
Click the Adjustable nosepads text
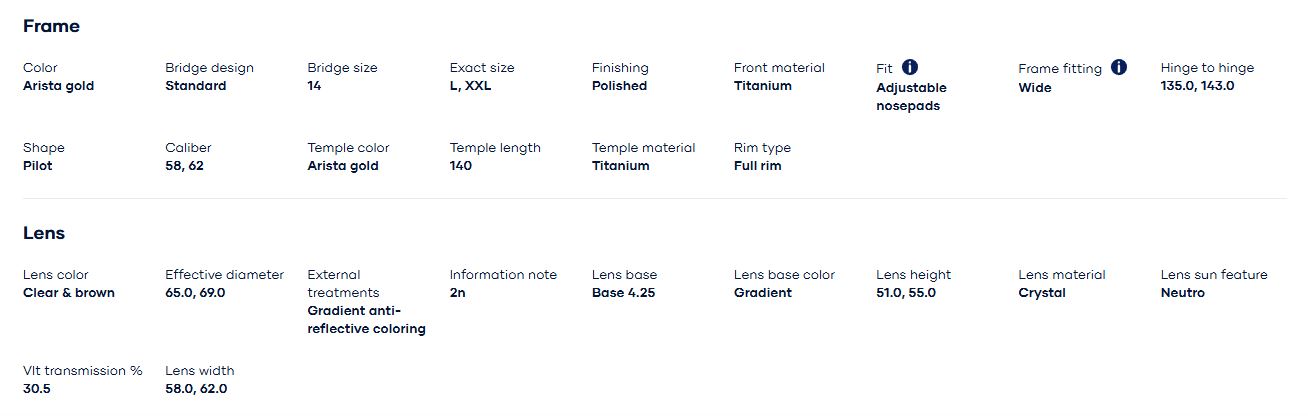click(x=911, y=97)
